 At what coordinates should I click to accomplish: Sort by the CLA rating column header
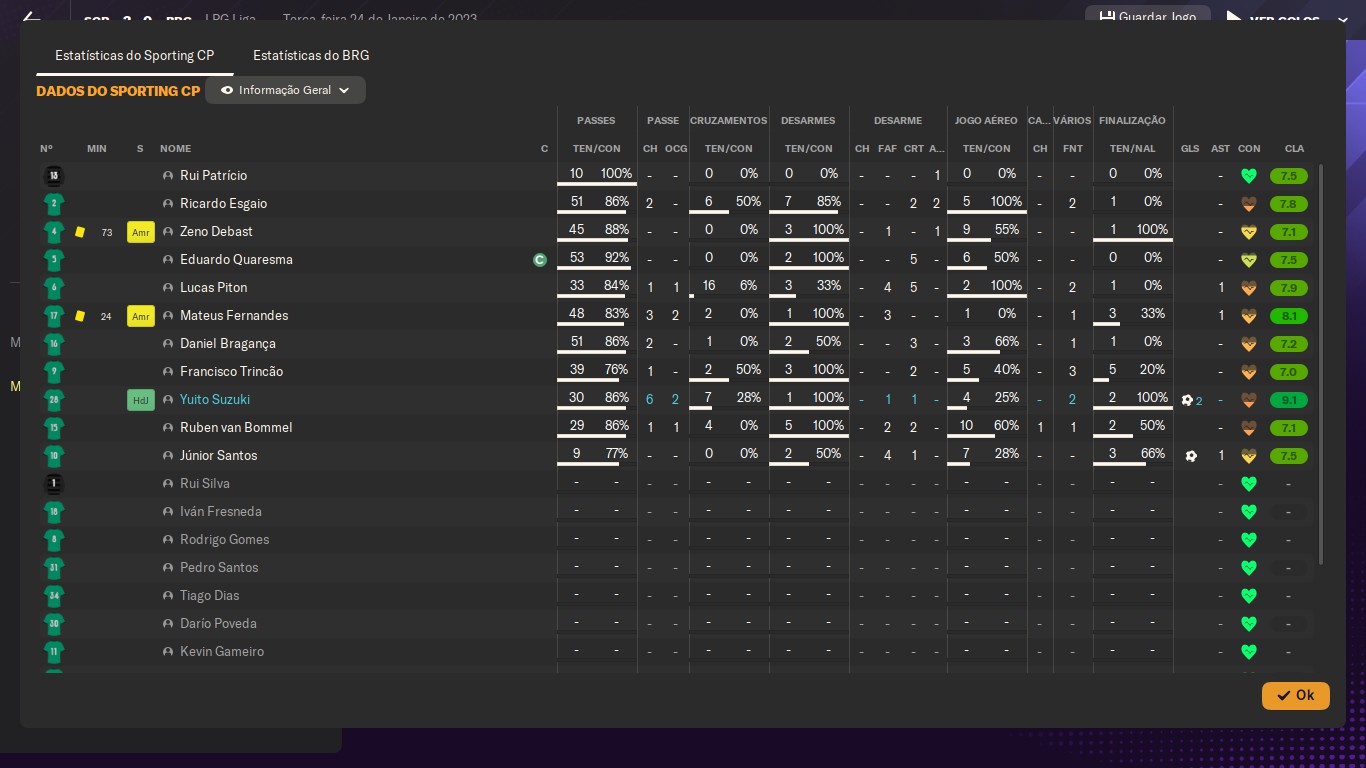1294,149
